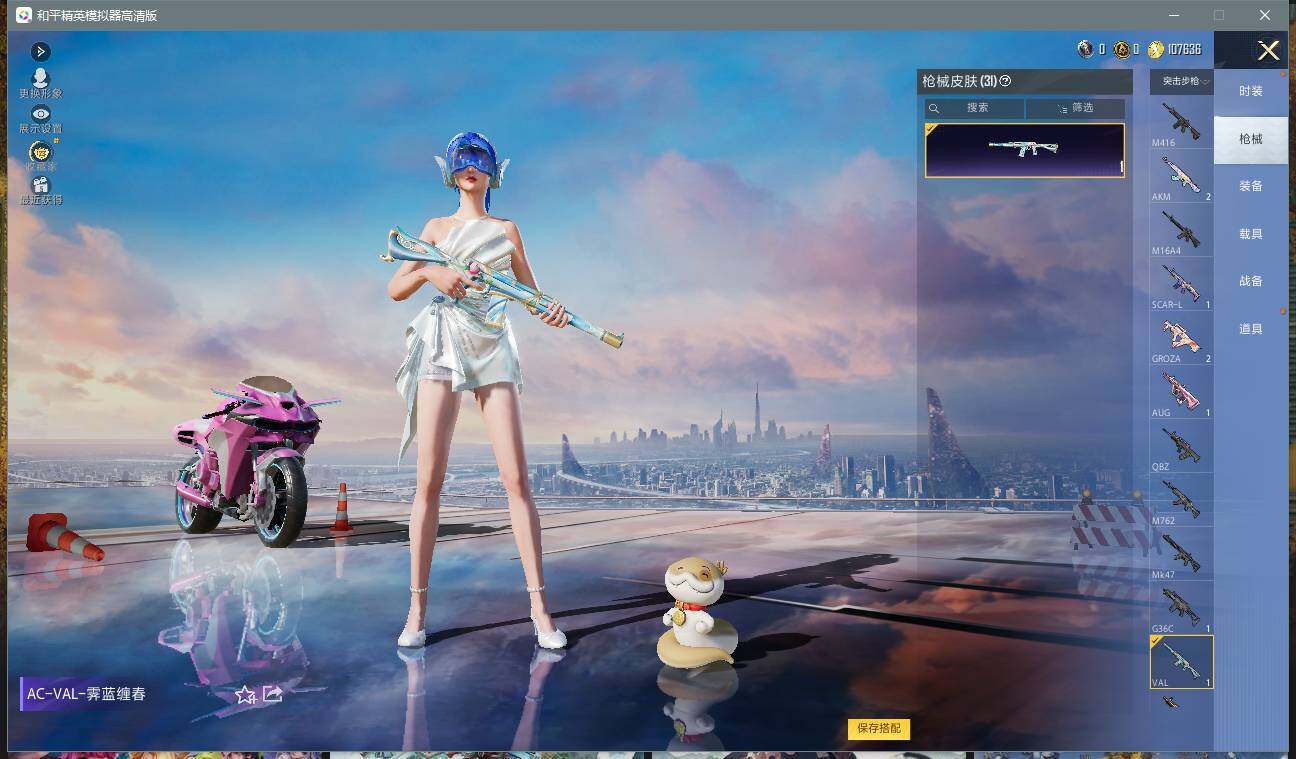Switch to the 道具 tab
1296x759 pixels.
1251,329
